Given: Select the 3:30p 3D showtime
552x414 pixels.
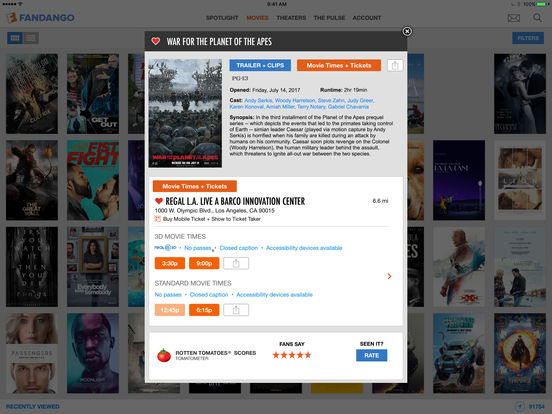Looking at the screenshot, I should 170,263.
